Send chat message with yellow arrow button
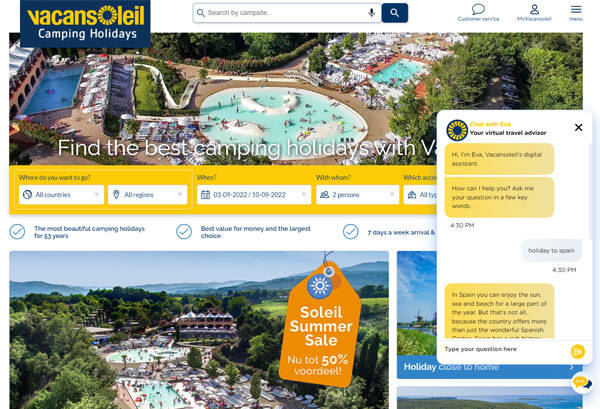The height and width of the screenshot is (409, 600). click(577, 351)
